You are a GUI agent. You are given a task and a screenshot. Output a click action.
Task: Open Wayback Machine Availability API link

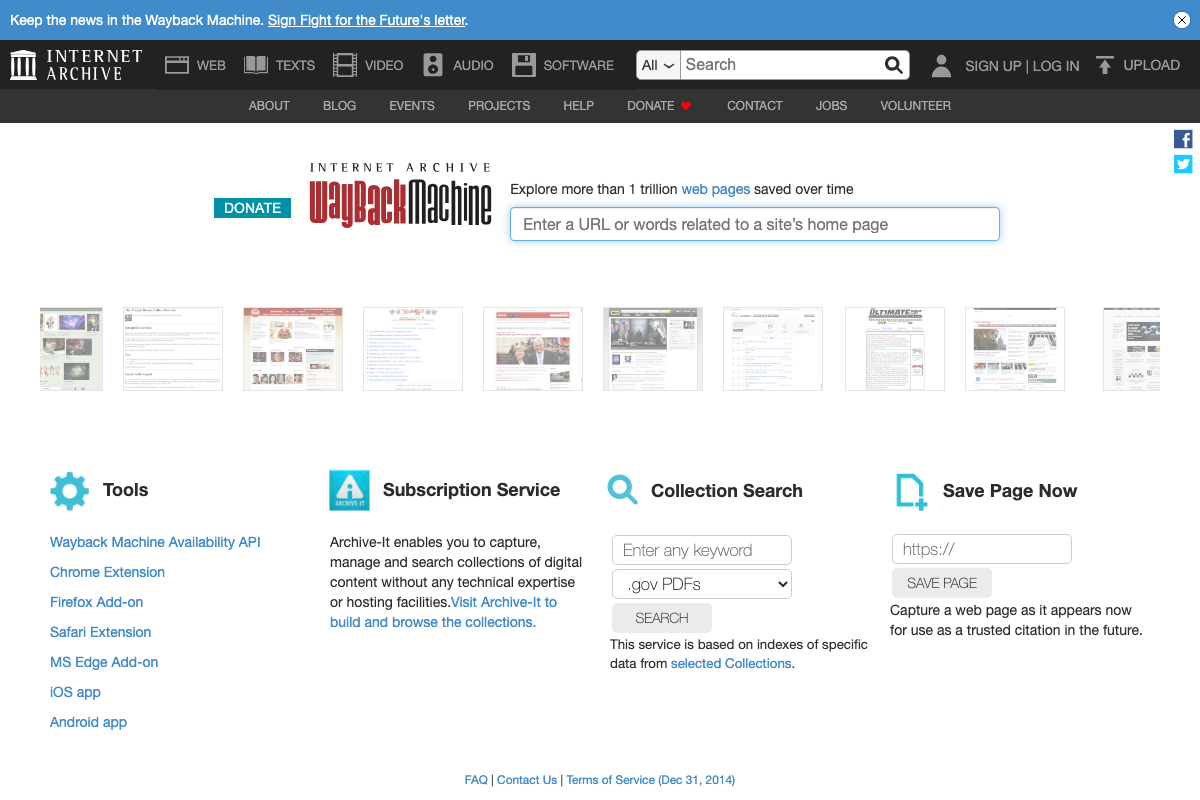(x=155, y=542)
